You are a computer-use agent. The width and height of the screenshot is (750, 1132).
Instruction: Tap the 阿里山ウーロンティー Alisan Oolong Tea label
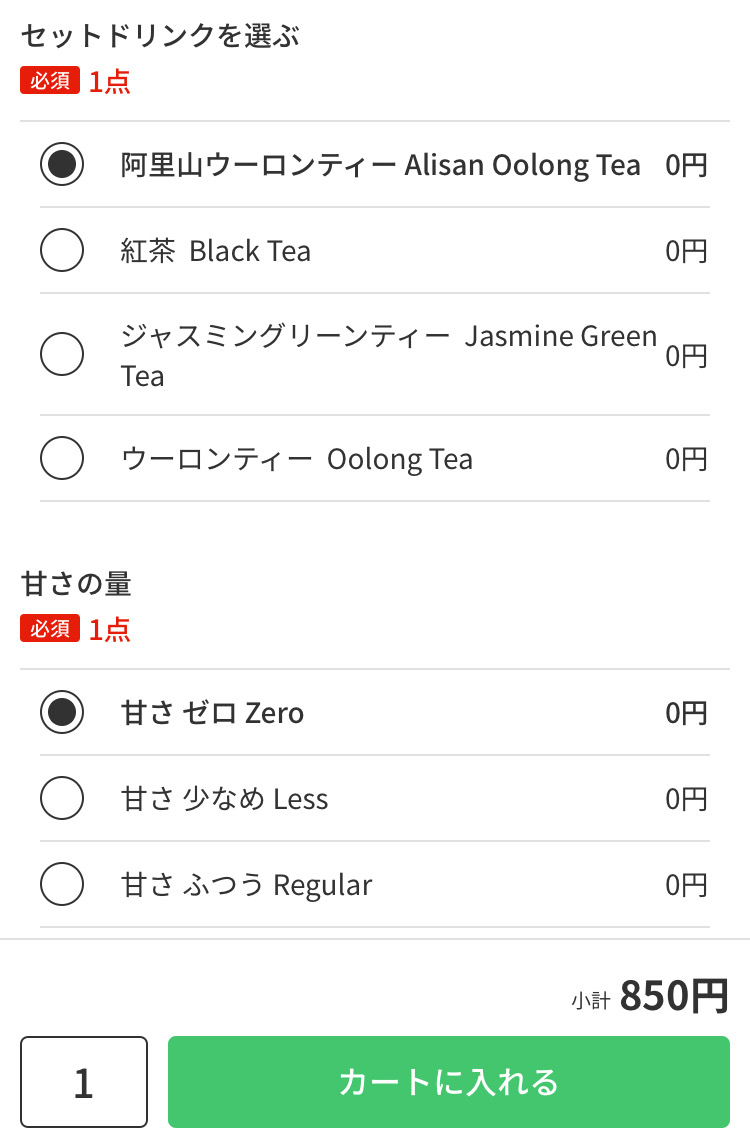380,165
